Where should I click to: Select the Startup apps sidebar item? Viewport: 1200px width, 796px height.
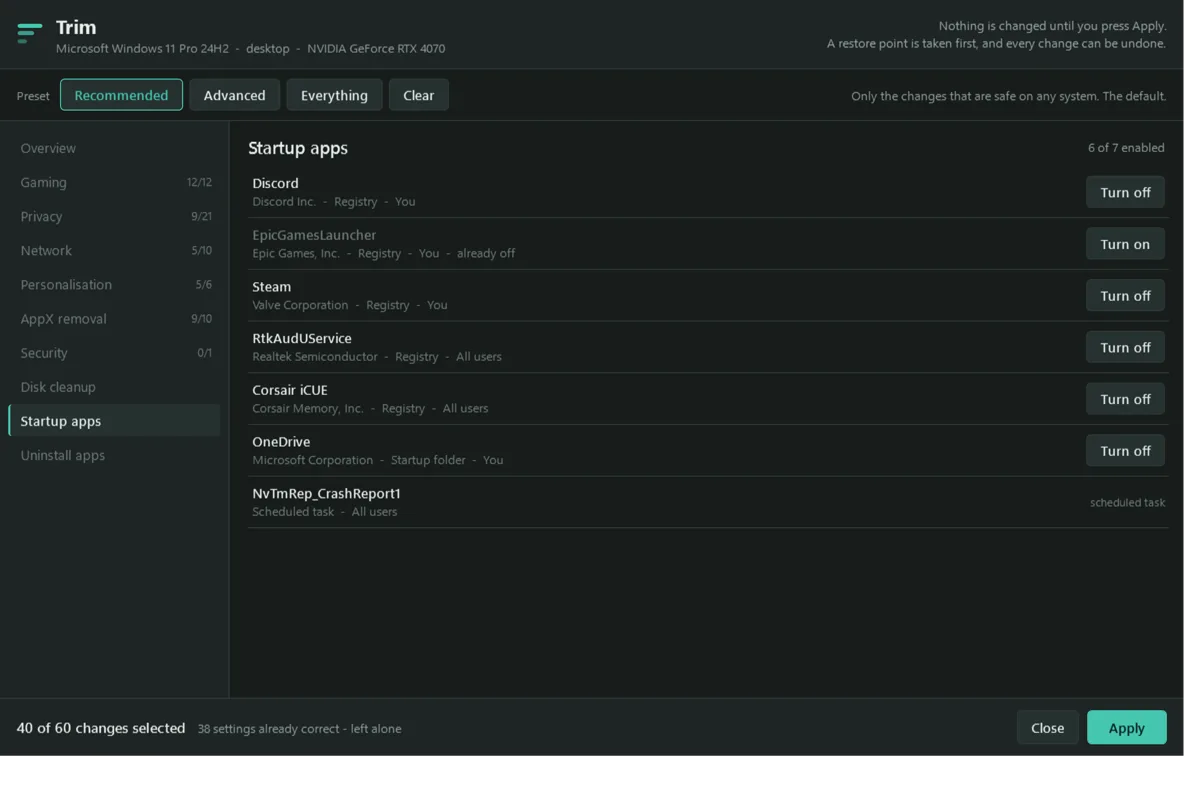(x=114, y=420)
